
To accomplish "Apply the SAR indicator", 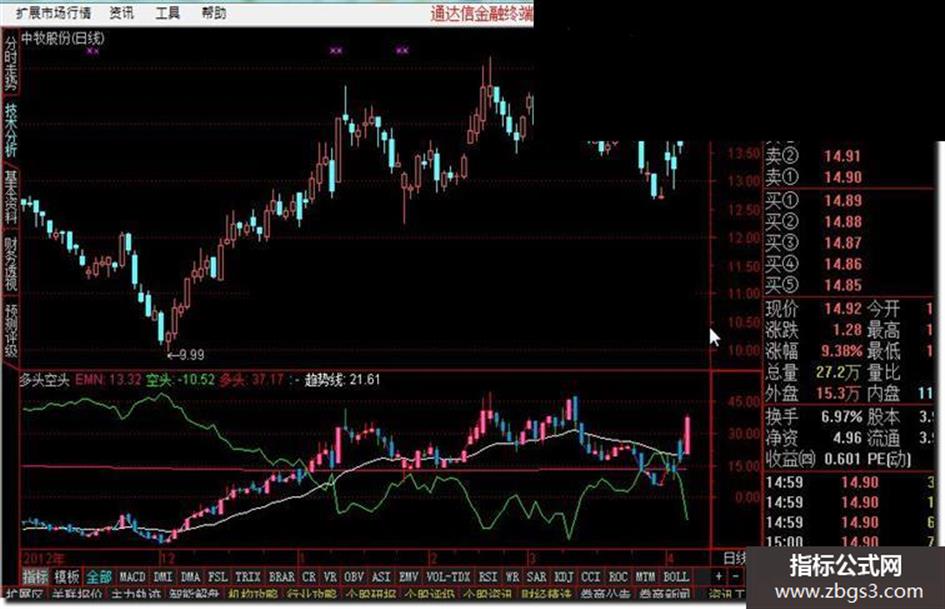I will pos(536,577).
